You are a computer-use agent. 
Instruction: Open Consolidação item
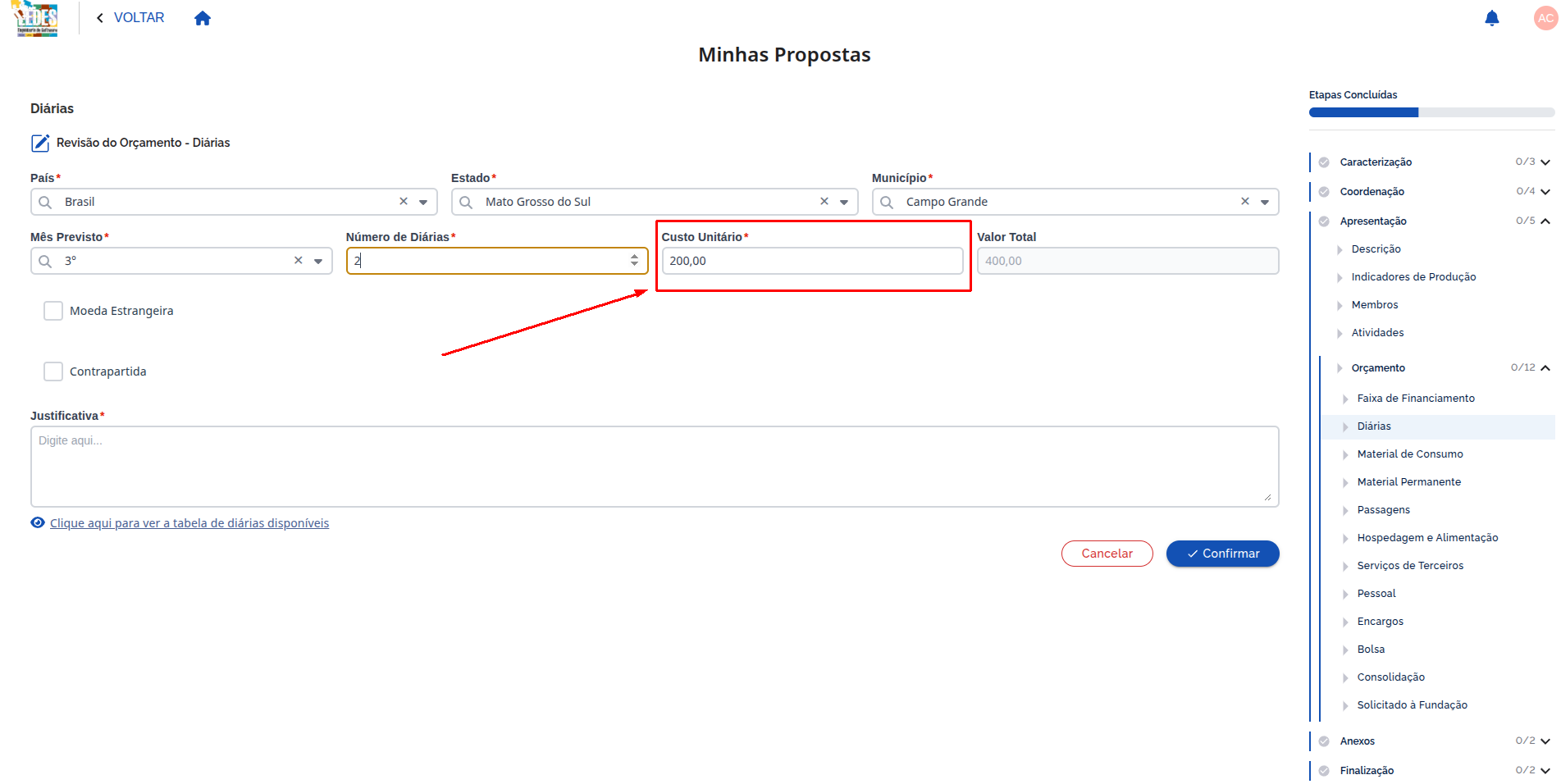click(1390, 677)
